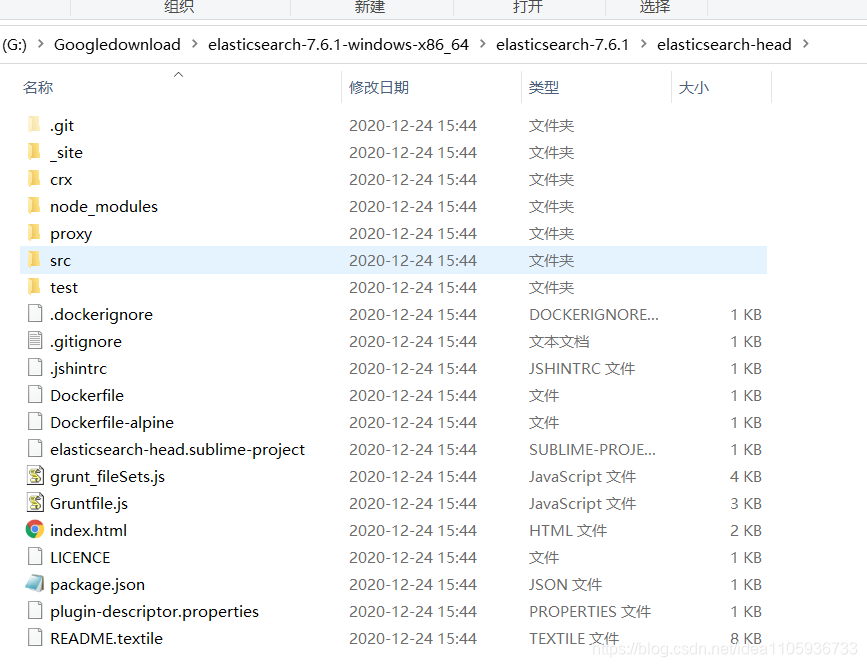Select the file name package.json
The image size is (867, 667).
[97, 585]
